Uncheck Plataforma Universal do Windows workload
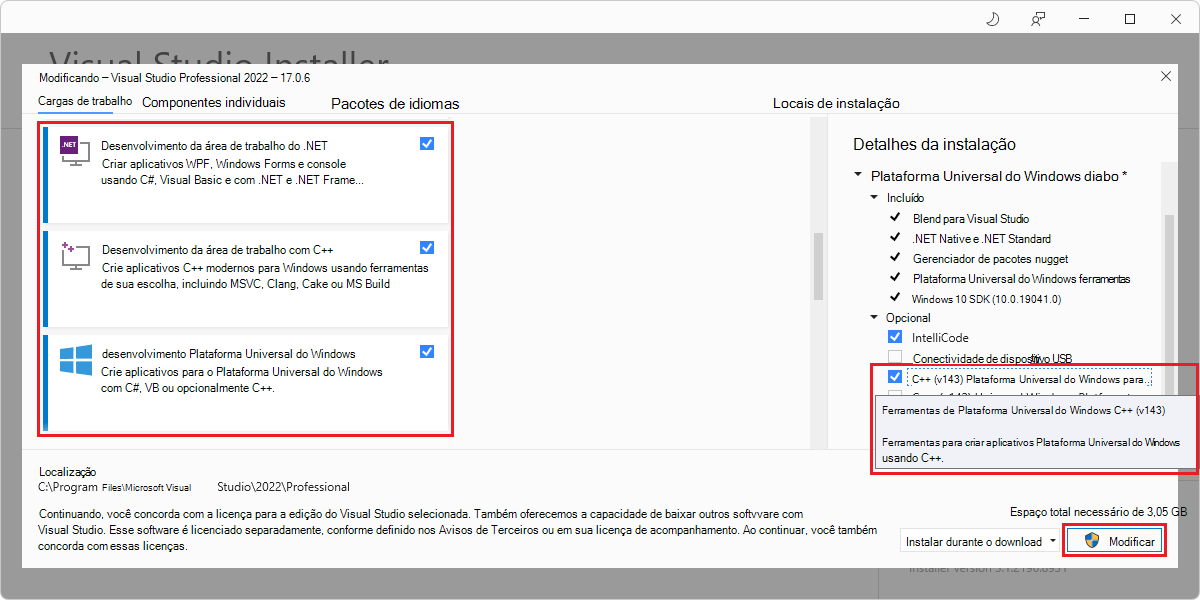The width and height of the screenshot is (1200, 600). pyautogui.click(x=427, y=352)
